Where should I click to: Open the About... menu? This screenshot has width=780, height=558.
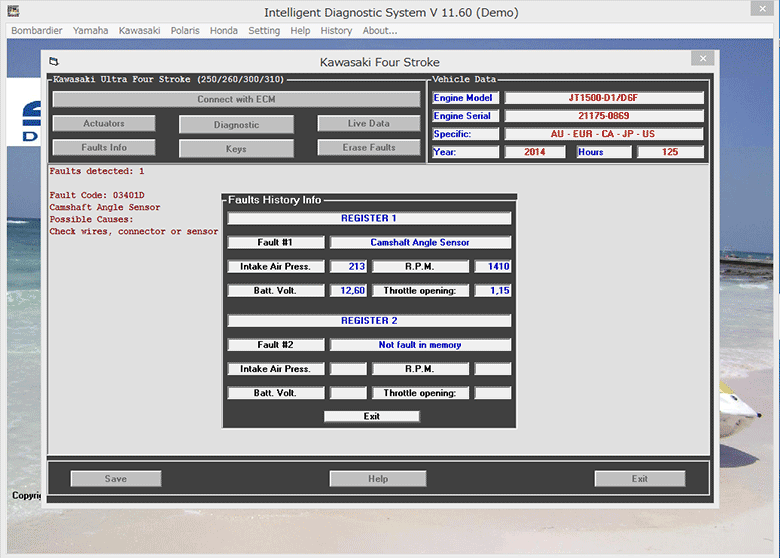point(380,30)
